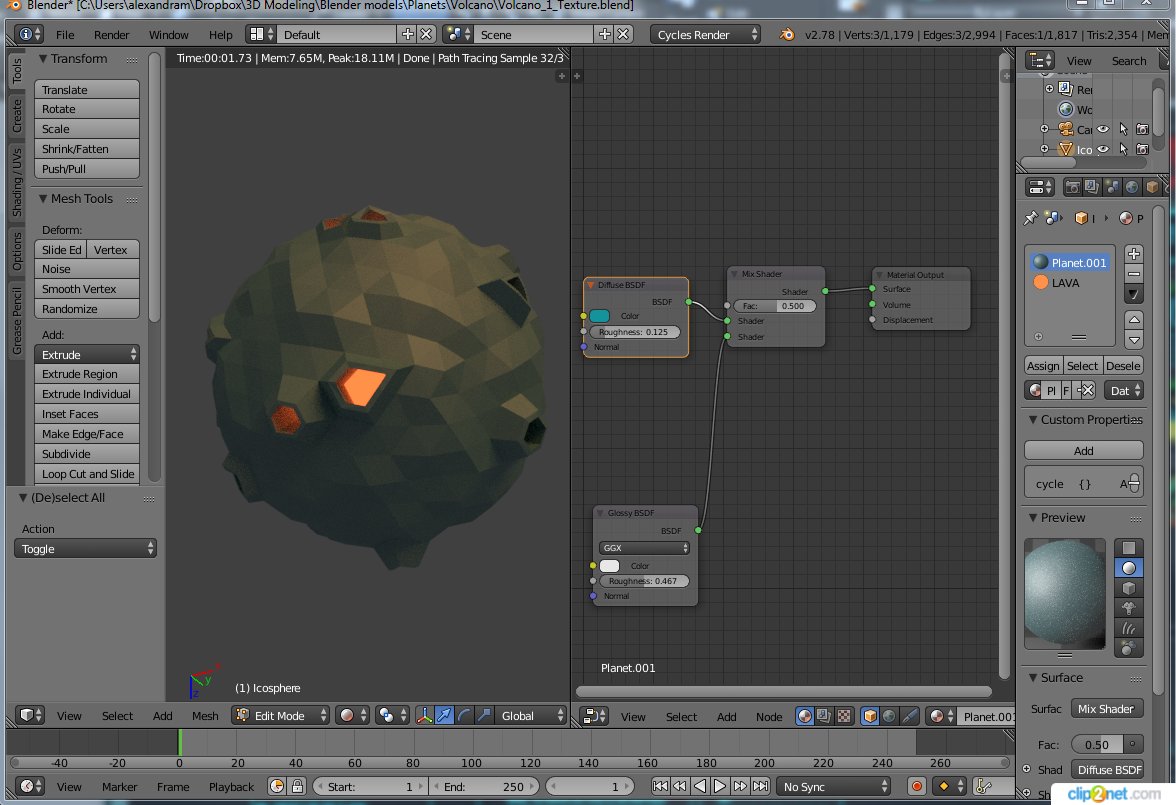
Task: Click Diffuse BSDF teal color swatch
Action: point(599,316)
